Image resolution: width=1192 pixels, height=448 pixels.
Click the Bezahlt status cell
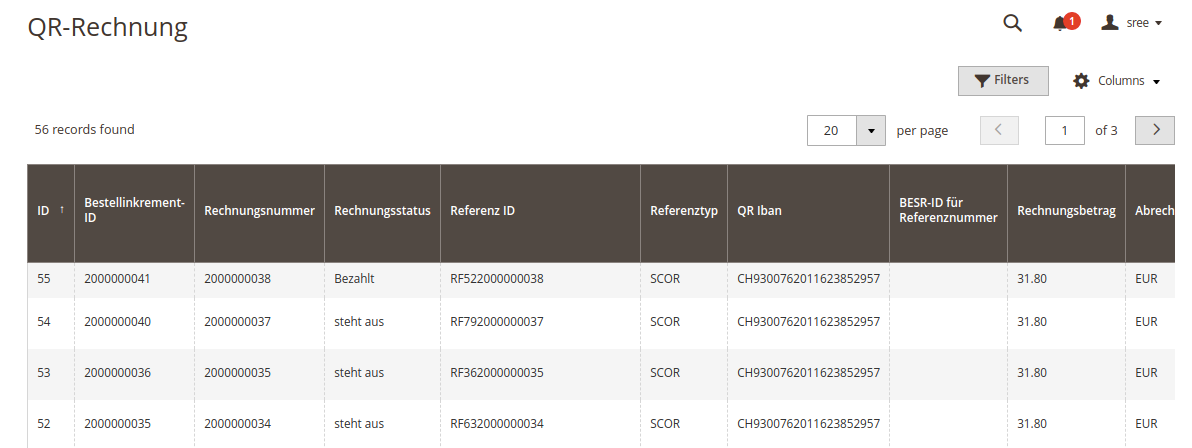coord(354,279)
